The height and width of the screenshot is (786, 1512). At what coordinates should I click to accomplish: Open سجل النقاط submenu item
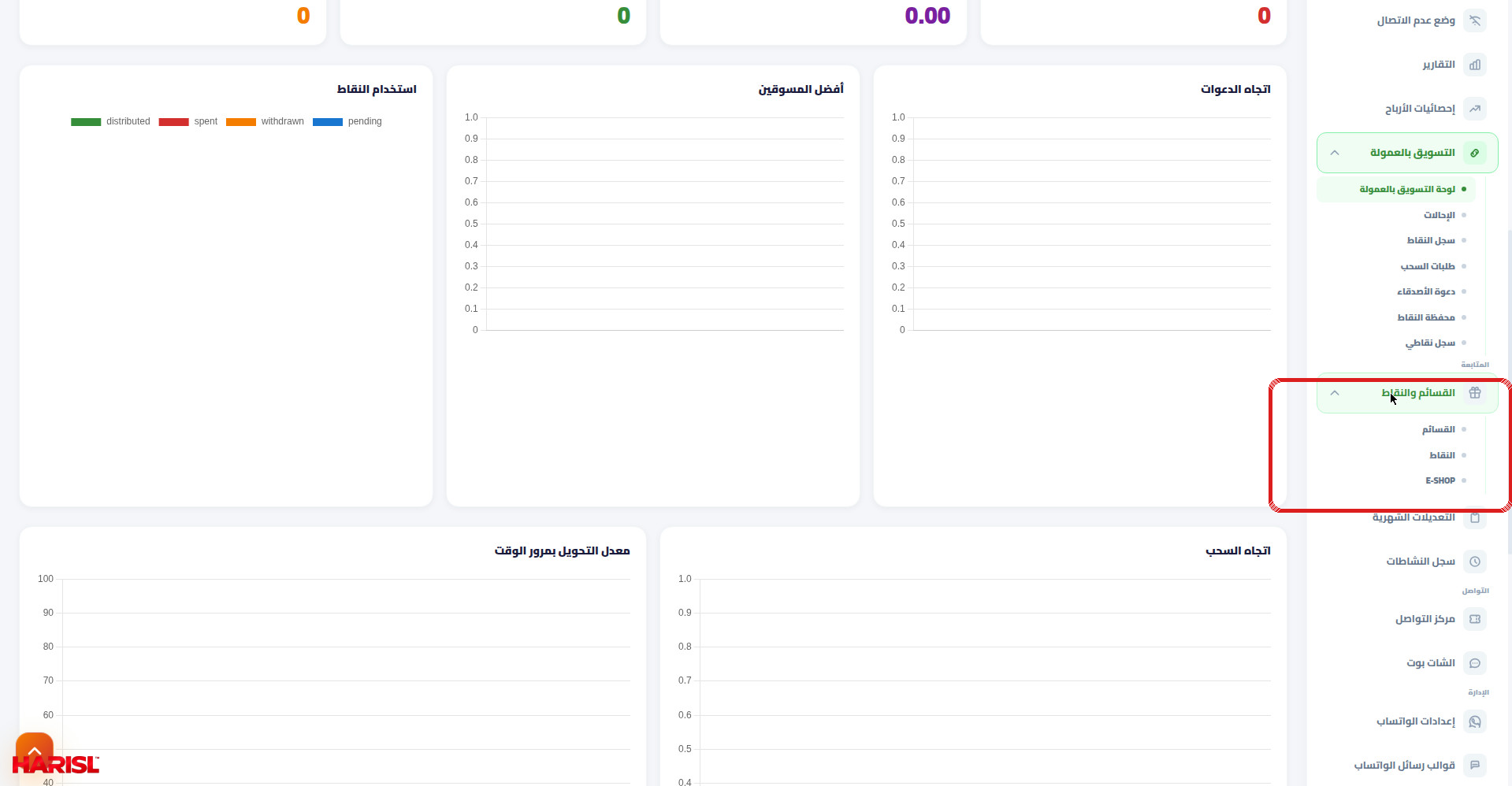(x=1431, y=240)
